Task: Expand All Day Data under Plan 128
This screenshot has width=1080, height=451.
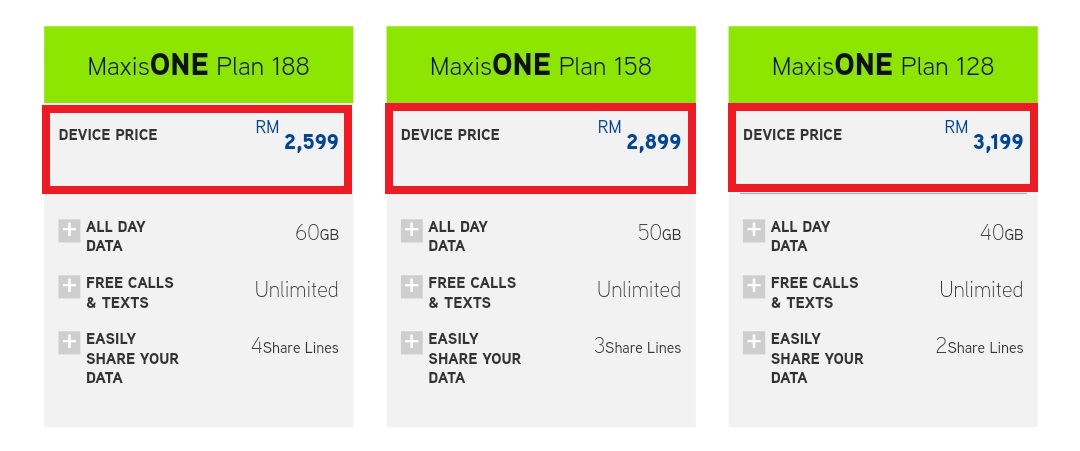Action: click(754, 232)
